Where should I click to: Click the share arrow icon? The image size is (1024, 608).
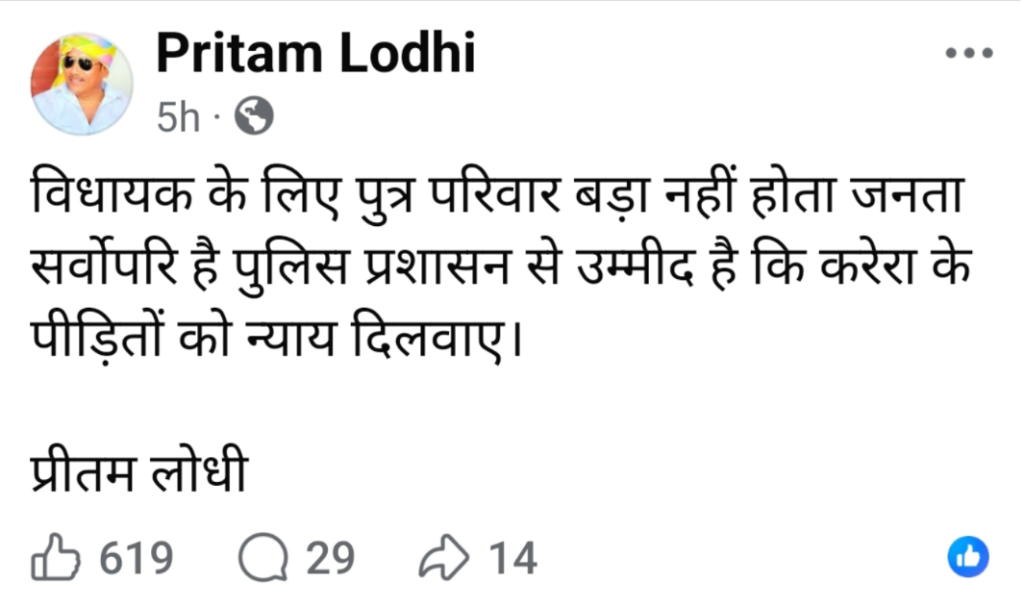point(448,559)
